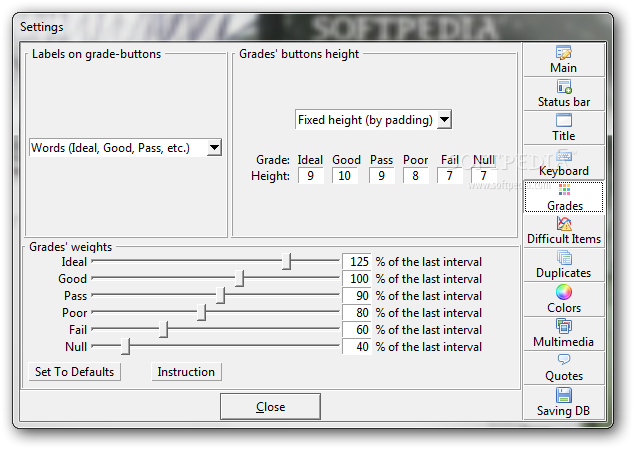Open the Main settings icon
Image resolution: width=634 pixels, height=449 pixels.
pyautogui.click(x=563, y=53)
